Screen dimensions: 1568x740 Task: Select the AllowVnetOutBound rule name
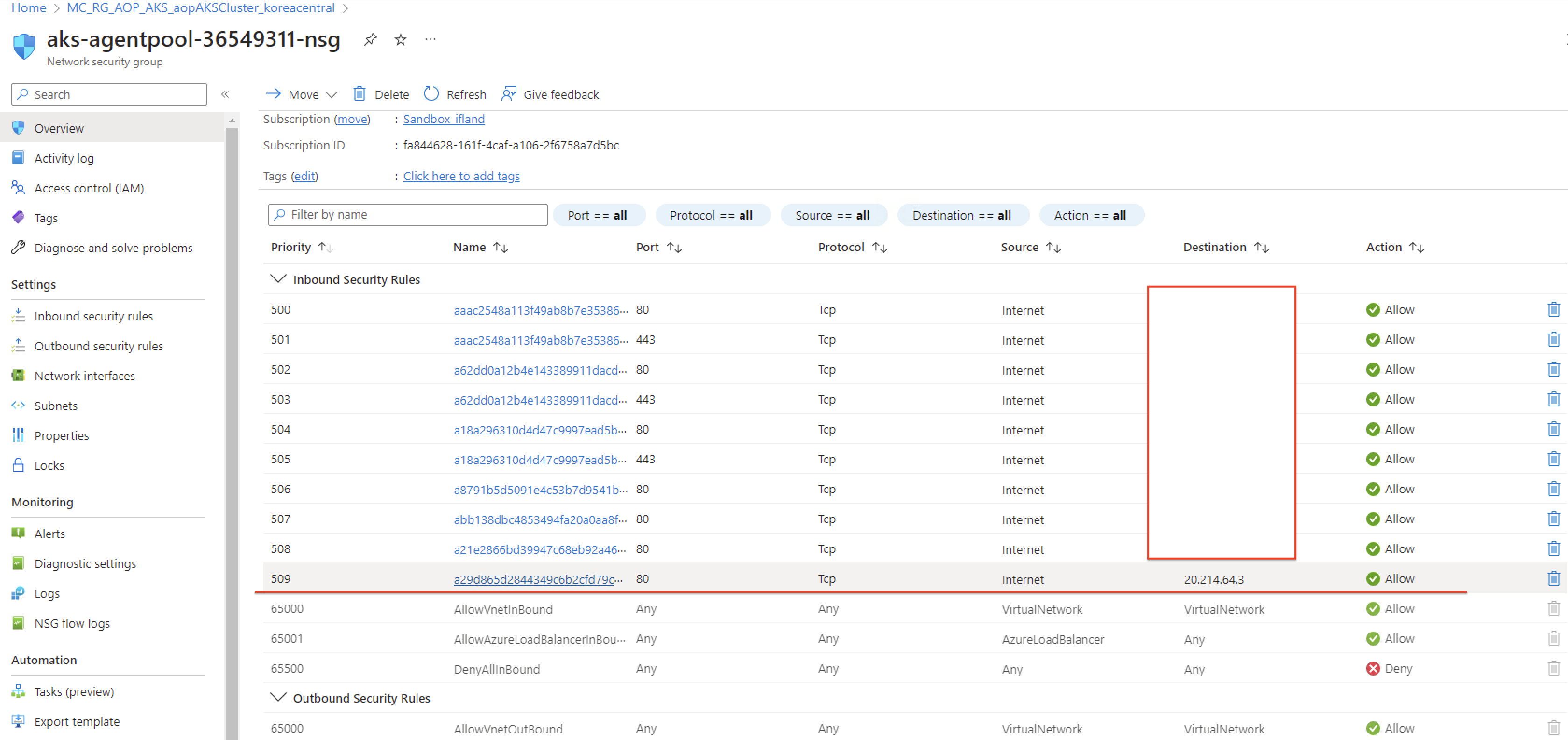coord(508,728)
